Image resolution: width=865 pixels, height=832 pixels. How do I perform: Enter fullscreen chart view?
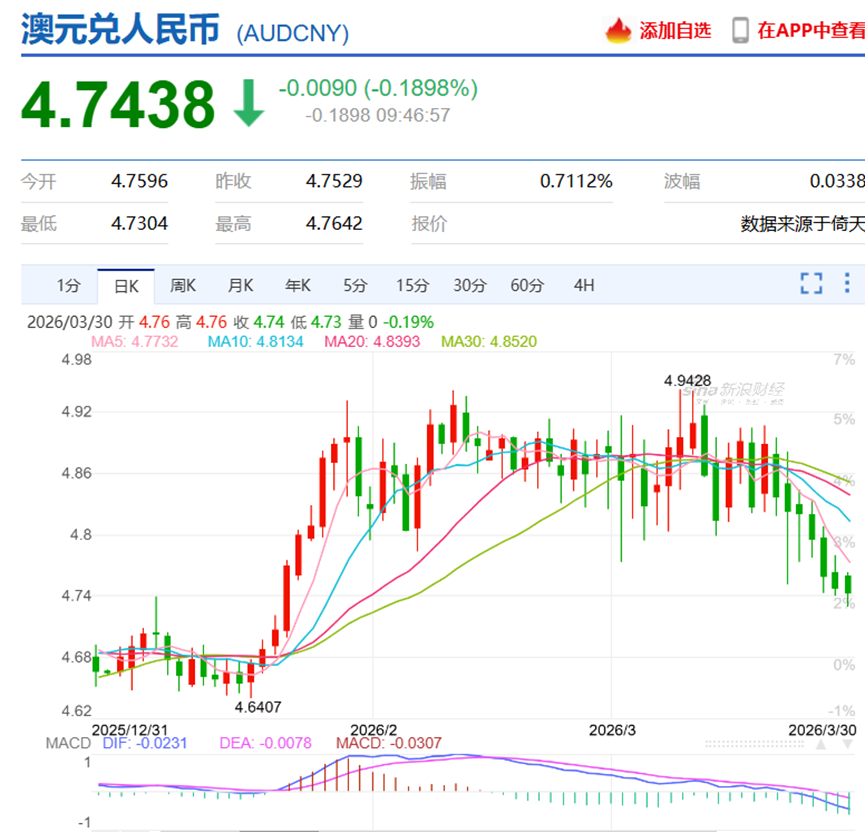tap(811, 284)
